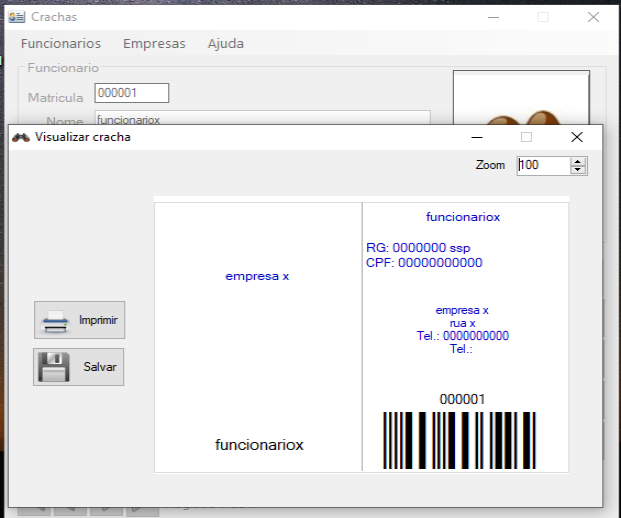This screenshot has height=518, width=621.
Task: Select the employee photo thumbnail
Action: (520, 98)
